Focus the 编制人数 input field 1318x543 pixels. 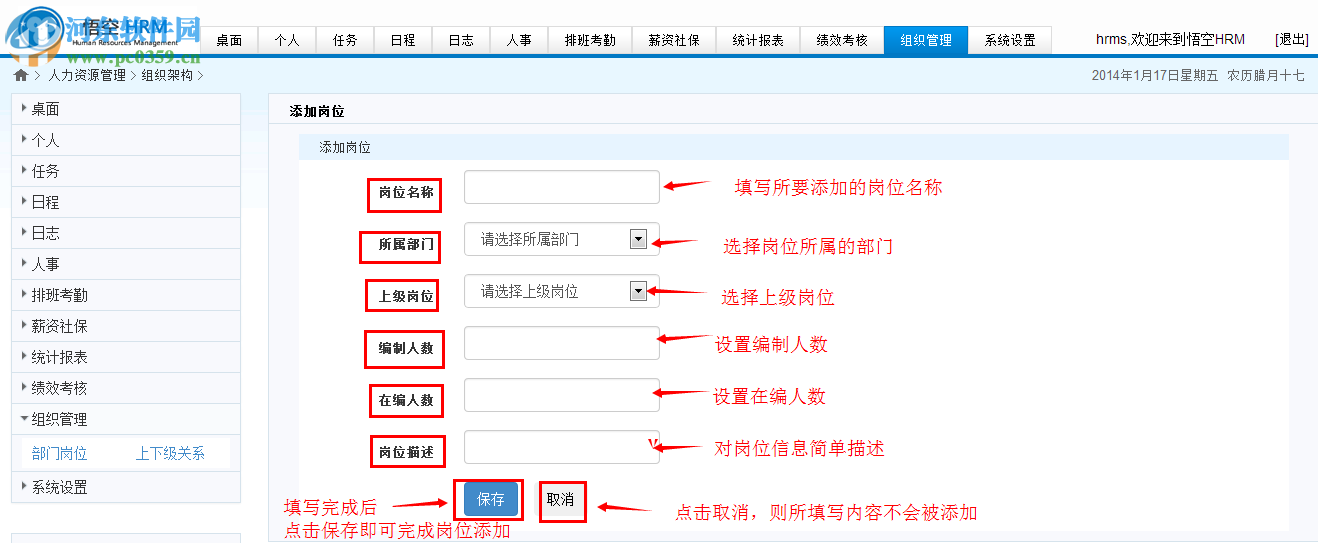pyautogui.click(x=562, y=343)
